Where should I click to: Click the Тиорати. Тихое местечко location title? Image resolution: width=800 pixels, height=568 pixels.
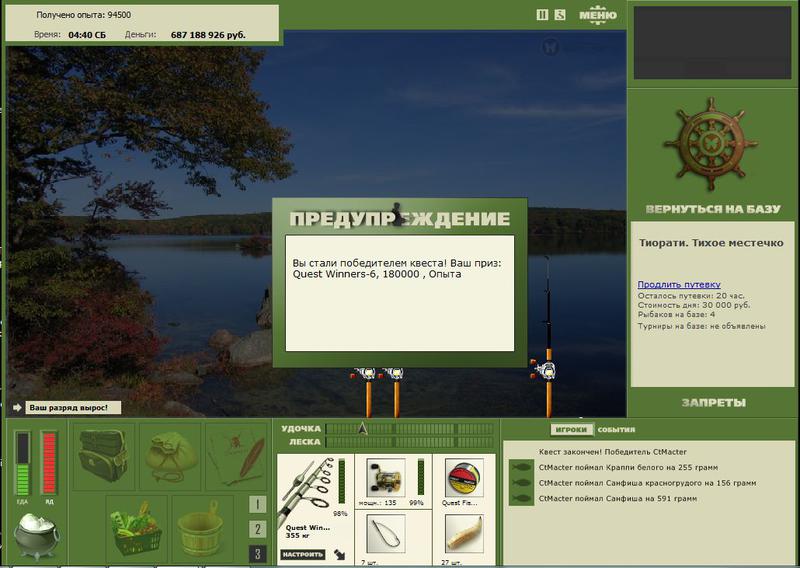point(711,243)
